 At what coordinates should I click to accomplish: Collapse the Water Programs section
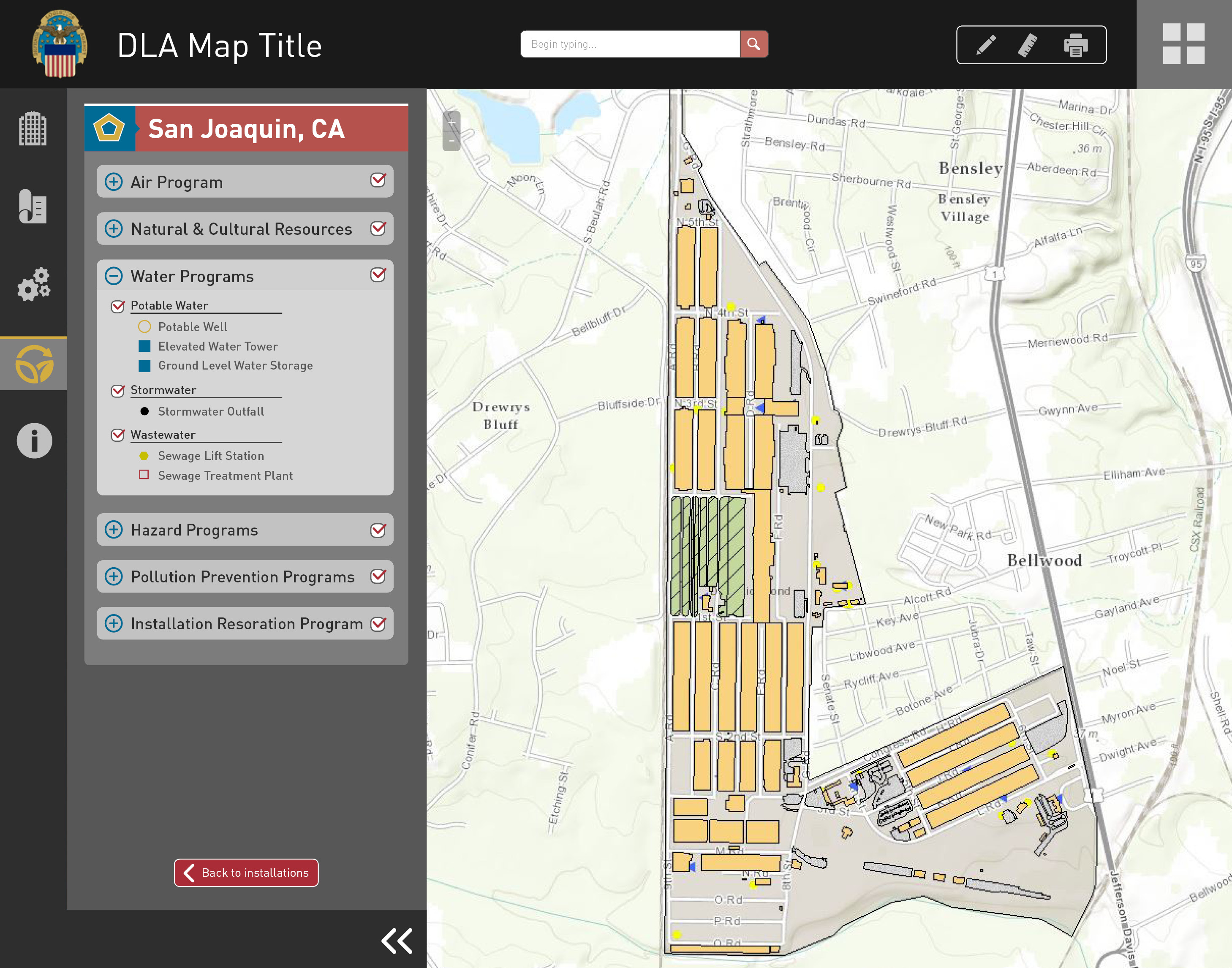pyautogui.click(x=114, y=276)
